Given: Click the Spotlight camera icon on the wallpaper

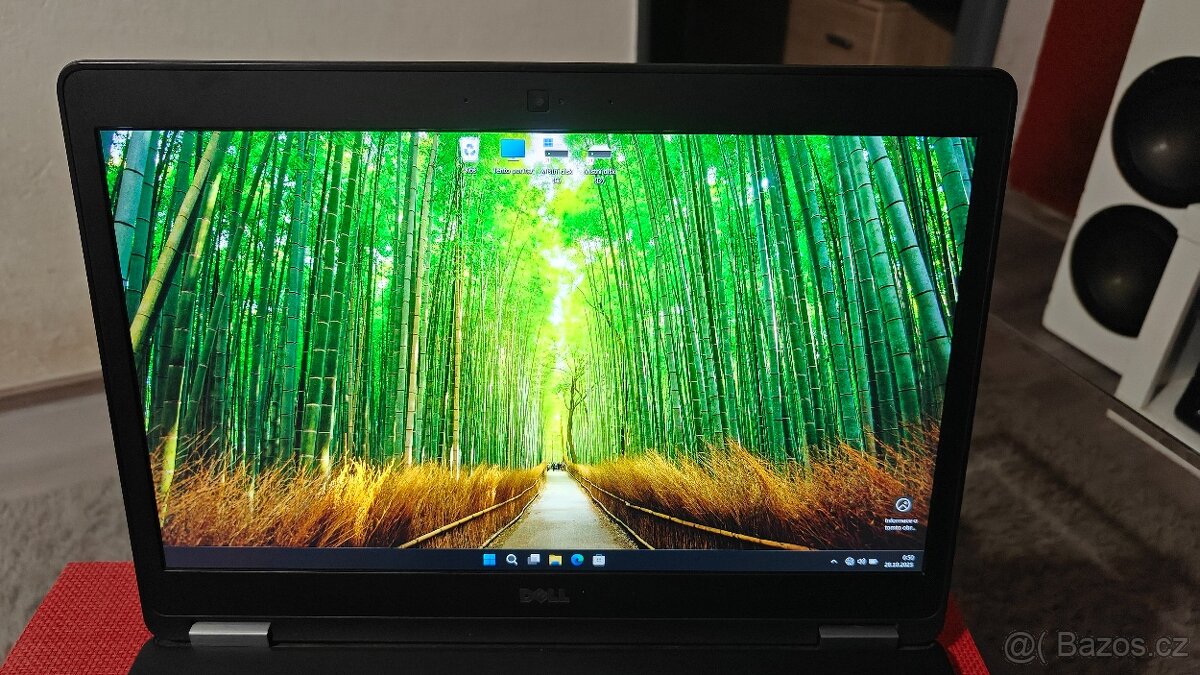Looking at the screenshot, I should (x=902, y=504).
